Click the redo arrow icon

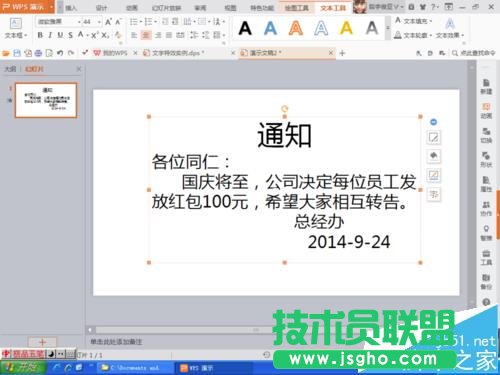(71, 53)
